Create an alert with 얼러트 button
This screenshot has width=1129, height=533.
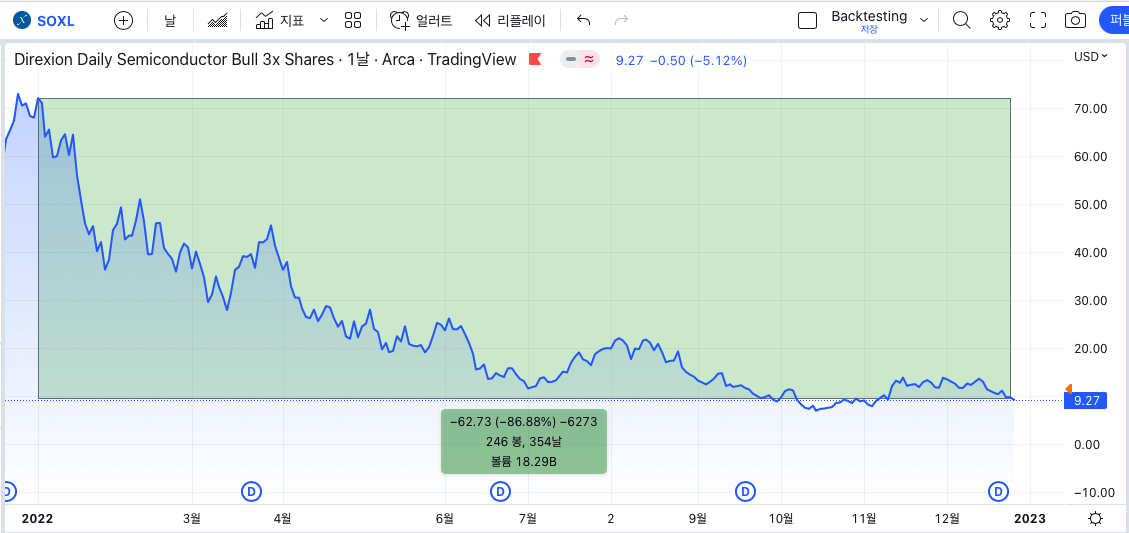click(421, 20)
